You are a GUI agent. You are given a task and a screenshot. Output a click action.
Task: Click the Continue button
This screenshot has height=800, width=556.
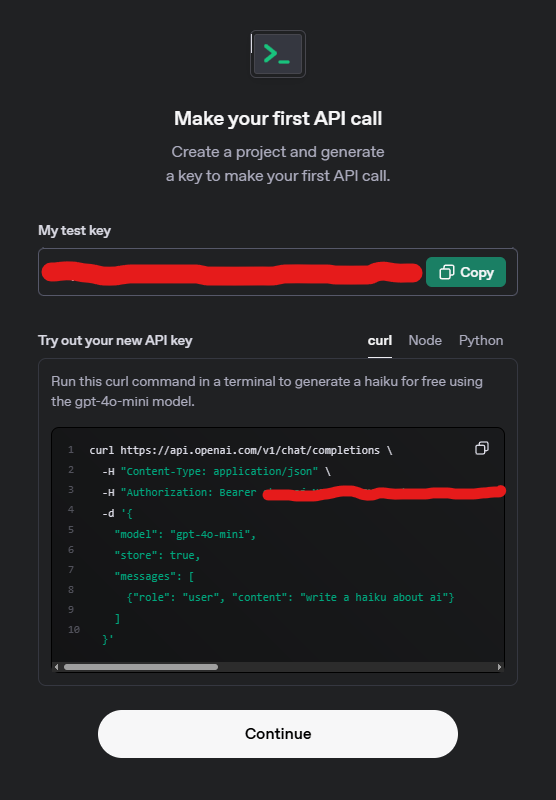click(278, 734)
